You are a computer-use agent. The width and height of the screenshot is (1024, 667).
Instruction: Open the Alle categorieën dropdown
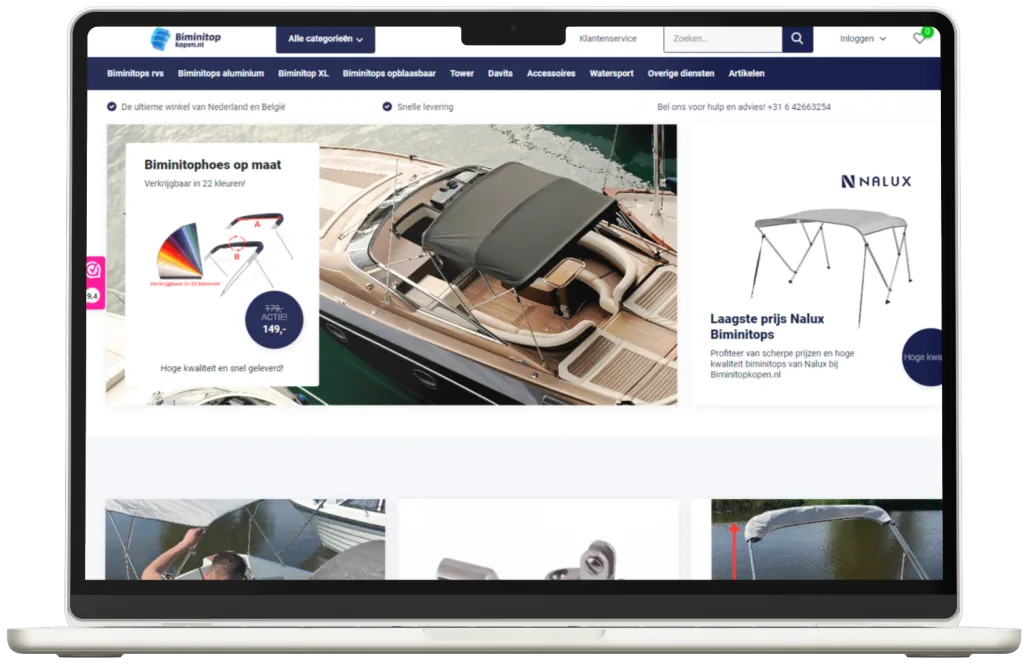tap(325, 39)
